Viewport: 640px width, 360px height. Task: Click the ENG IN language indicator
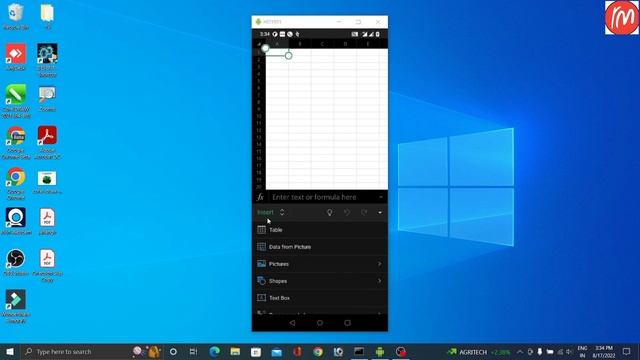pyautogui.click(x=582, y=352)
